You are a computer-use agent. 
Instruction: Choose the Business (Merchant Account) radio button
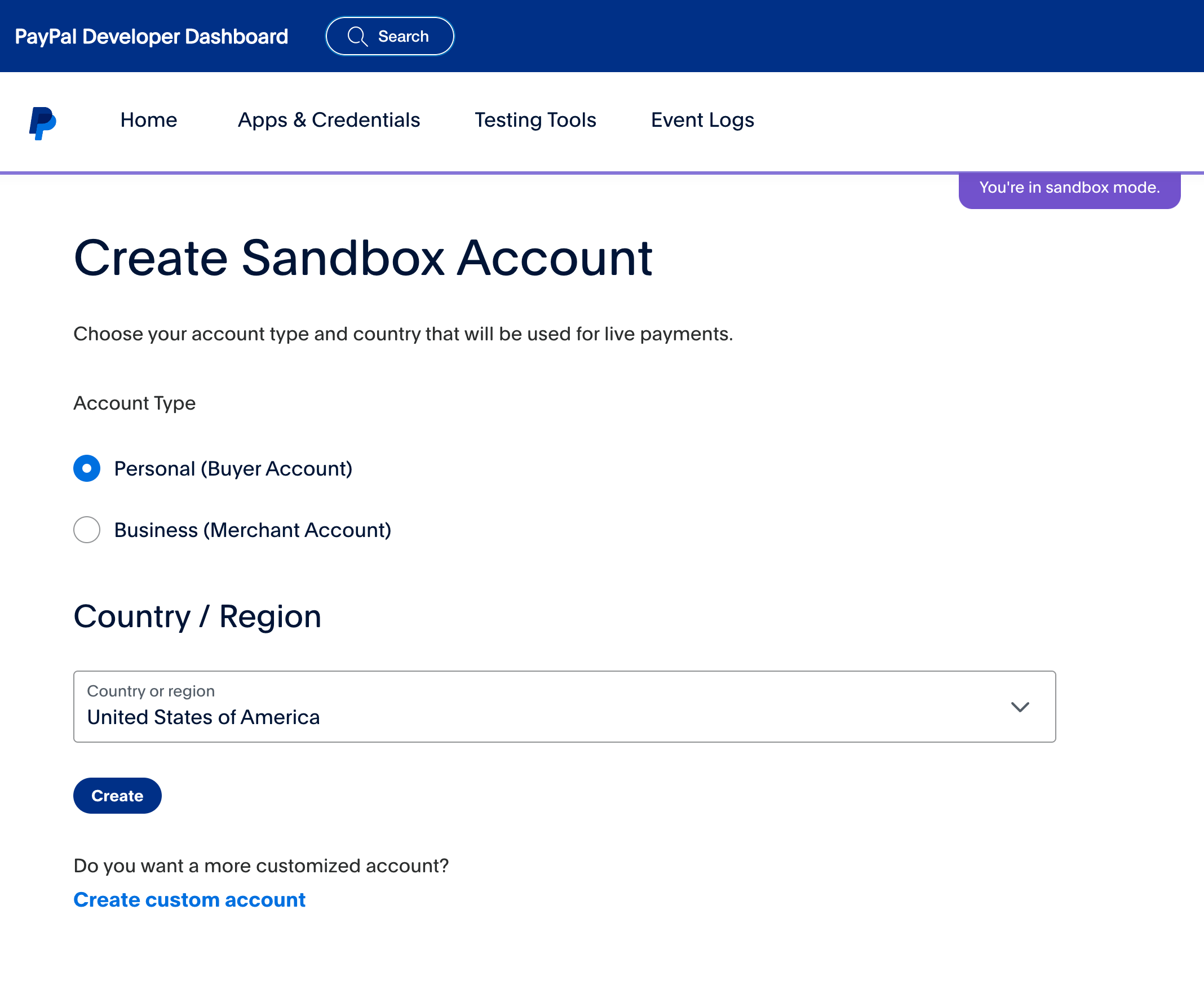(x=87, y=529)
